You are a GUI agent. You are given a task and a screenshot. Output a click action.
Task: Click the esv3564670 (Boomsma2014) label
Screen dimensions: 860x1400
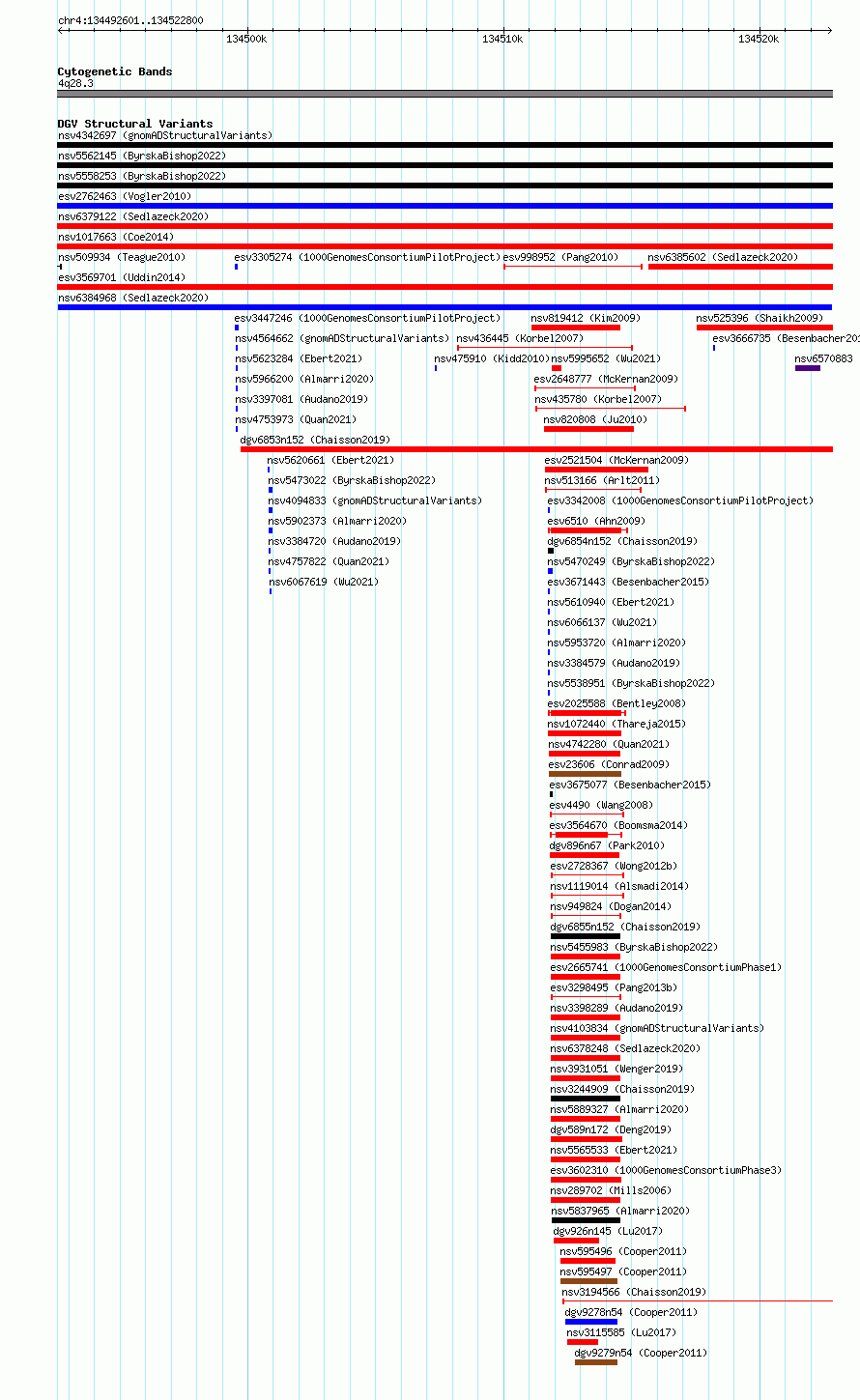point(618,826)
